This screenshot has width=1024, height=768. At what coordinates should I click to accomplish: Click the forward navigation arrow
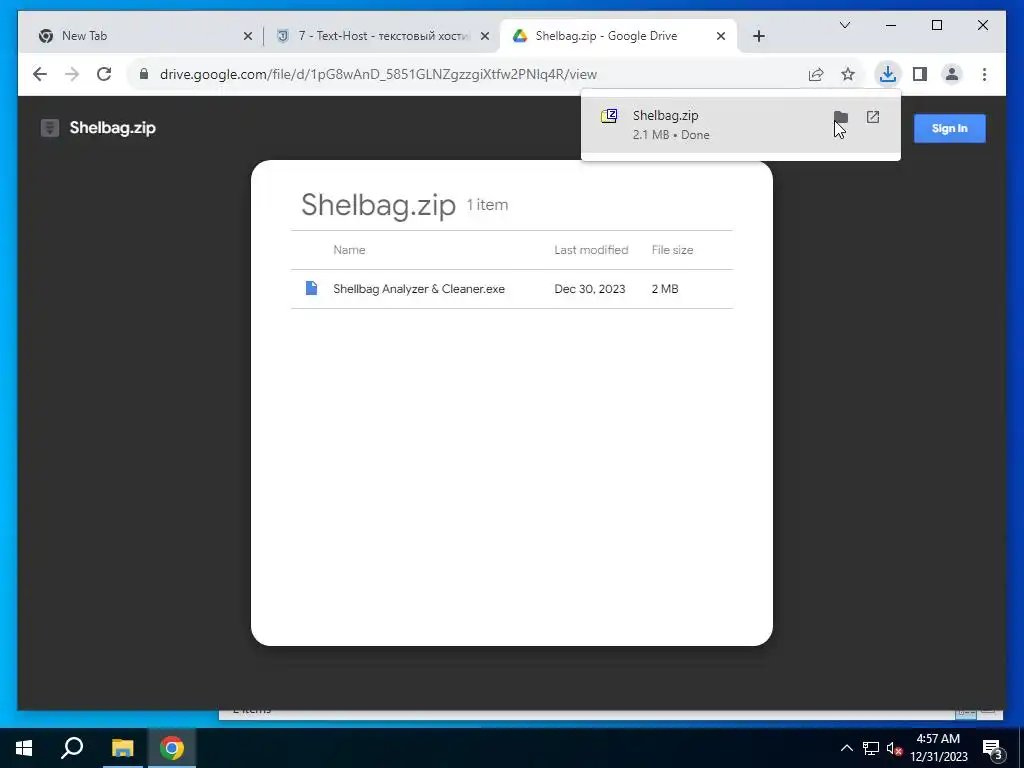[72, 74]
